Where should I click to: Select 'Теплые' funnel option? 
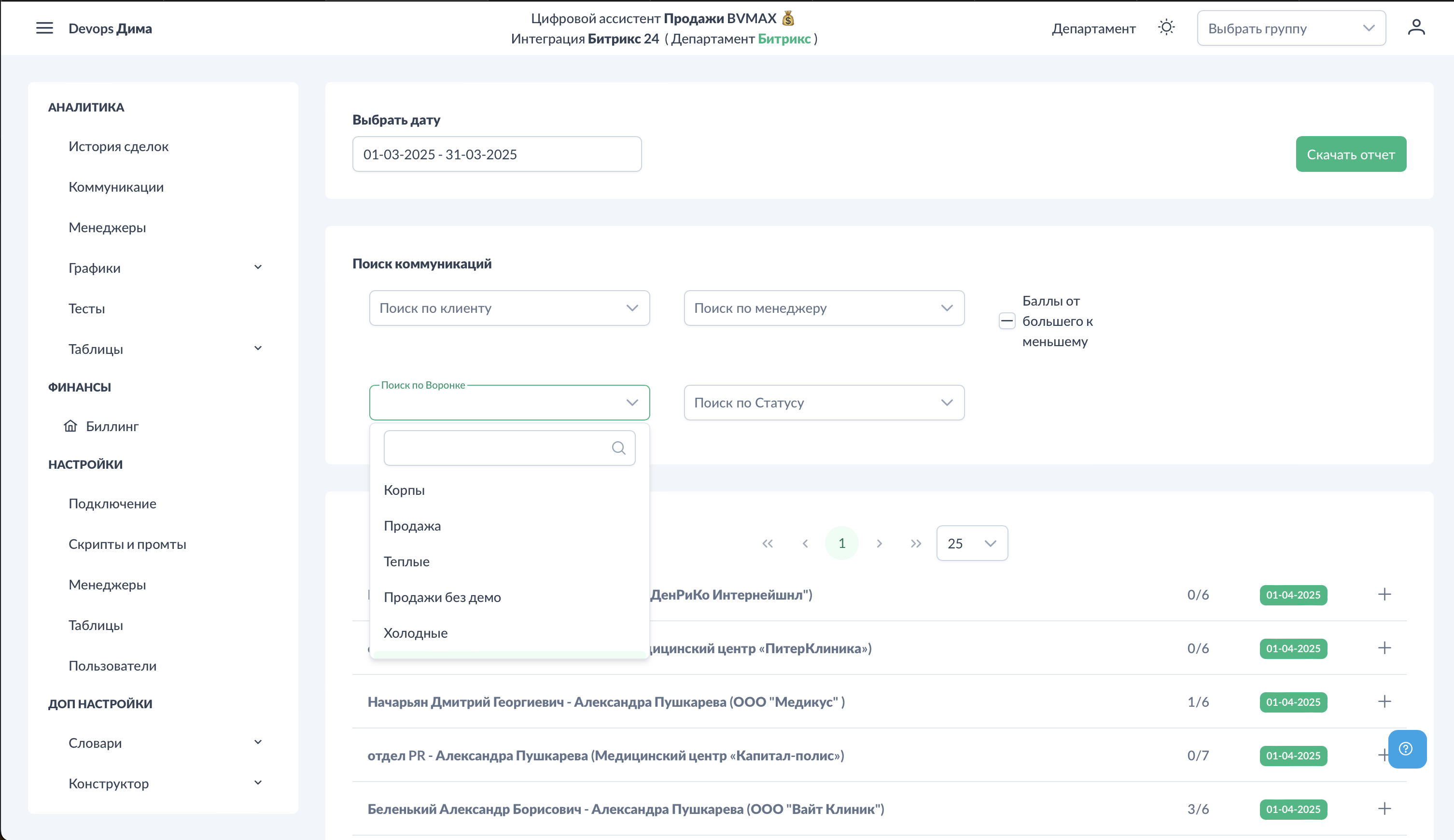[406, 561]
